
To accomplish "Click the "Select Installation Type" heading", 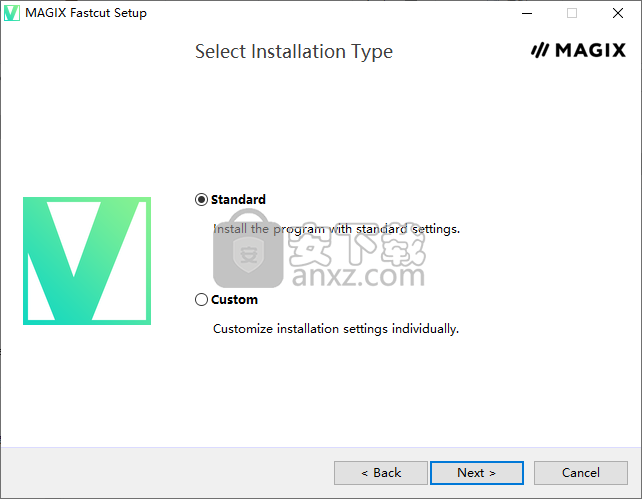I will coord(294,52).
